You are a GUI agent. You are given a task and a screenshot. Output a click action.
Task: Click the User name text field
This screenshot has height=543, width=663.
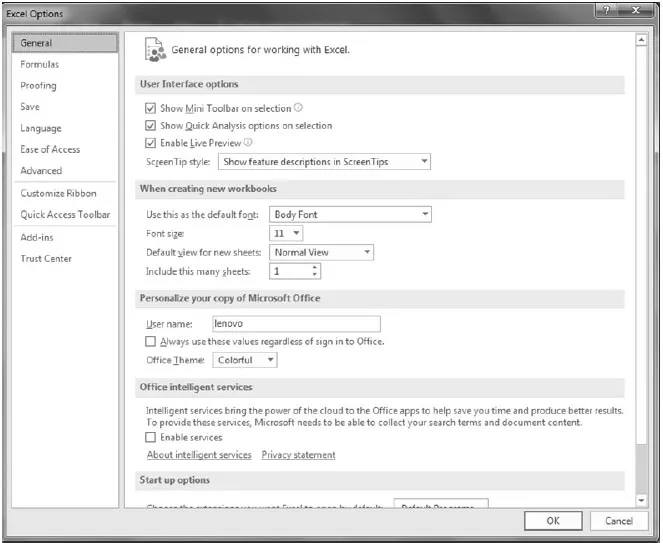[x=296, y=324]
